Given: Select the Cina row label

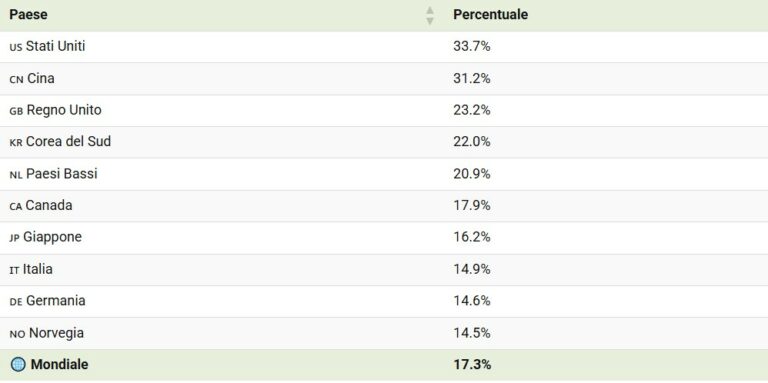Looking at the screenshot, I should tap(41, 78).
